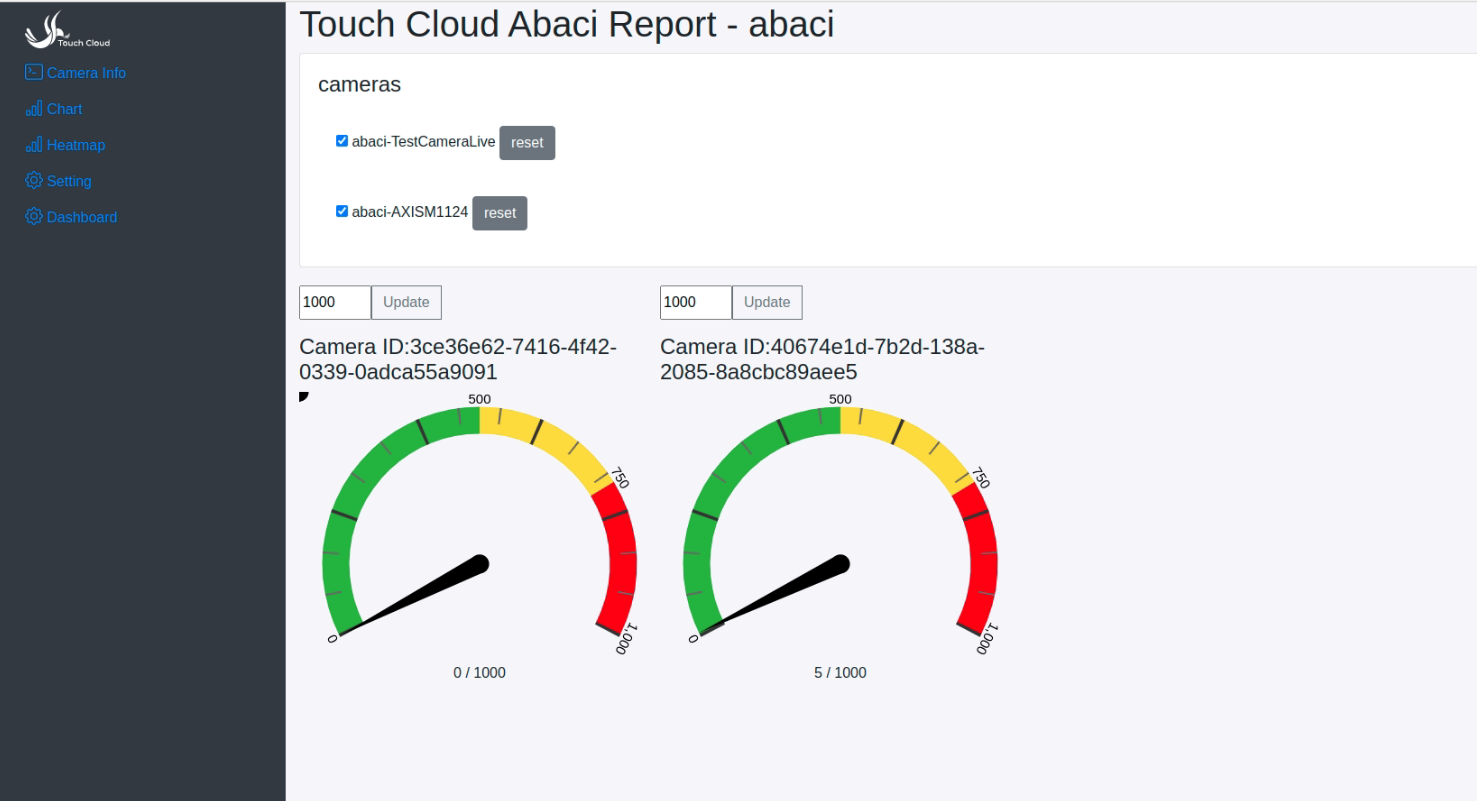Click the Dashboard gear icon
The image size is (1477, 801).
(34, 216)
